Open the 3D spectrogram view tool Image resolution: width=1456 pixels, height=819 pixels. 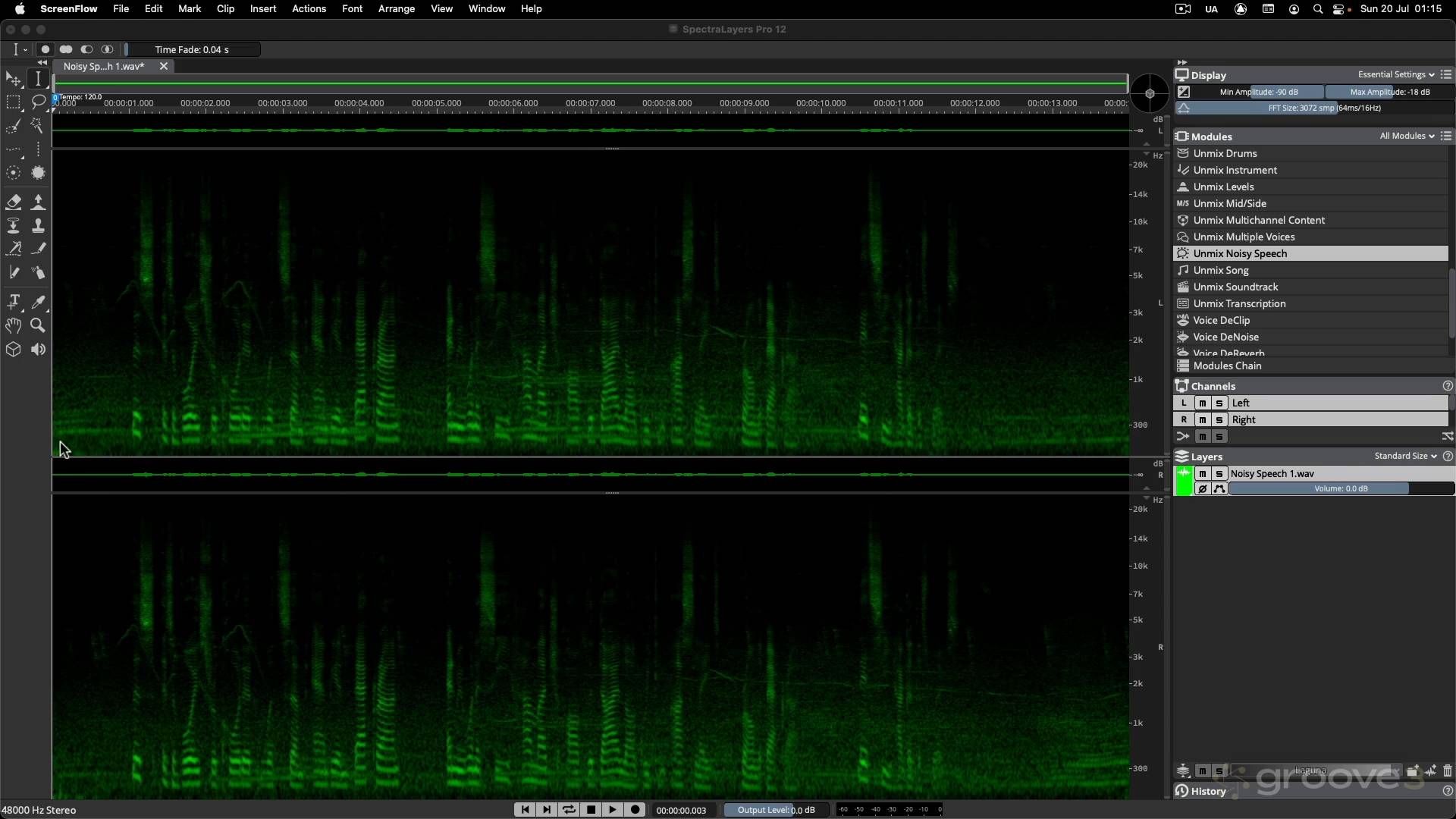pyautogui.click(x=14, y=350)
